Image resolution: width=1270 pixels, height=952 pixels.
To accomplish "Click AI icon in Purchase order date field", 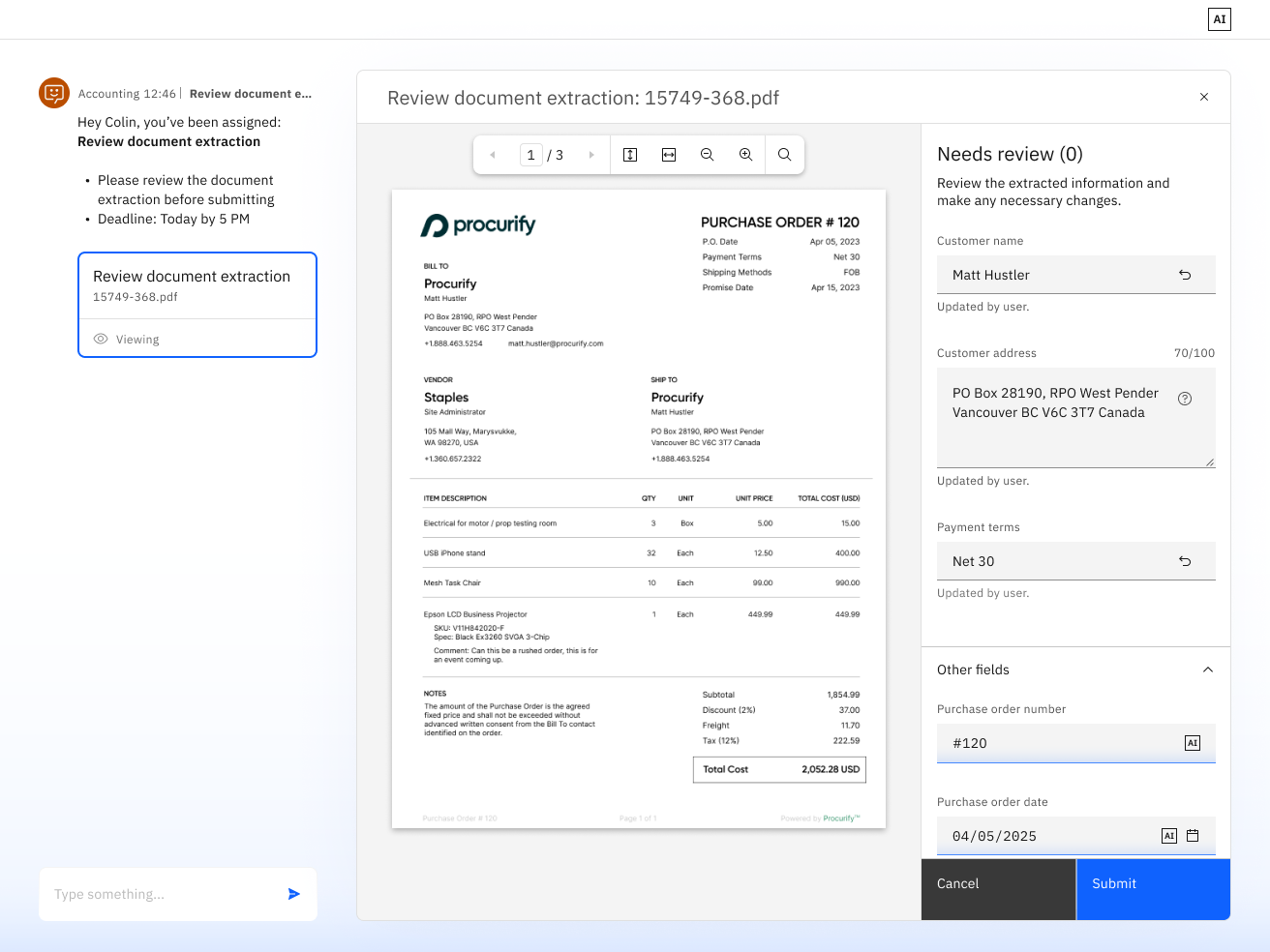I will pyautogui.click(x=1169, y=836).
